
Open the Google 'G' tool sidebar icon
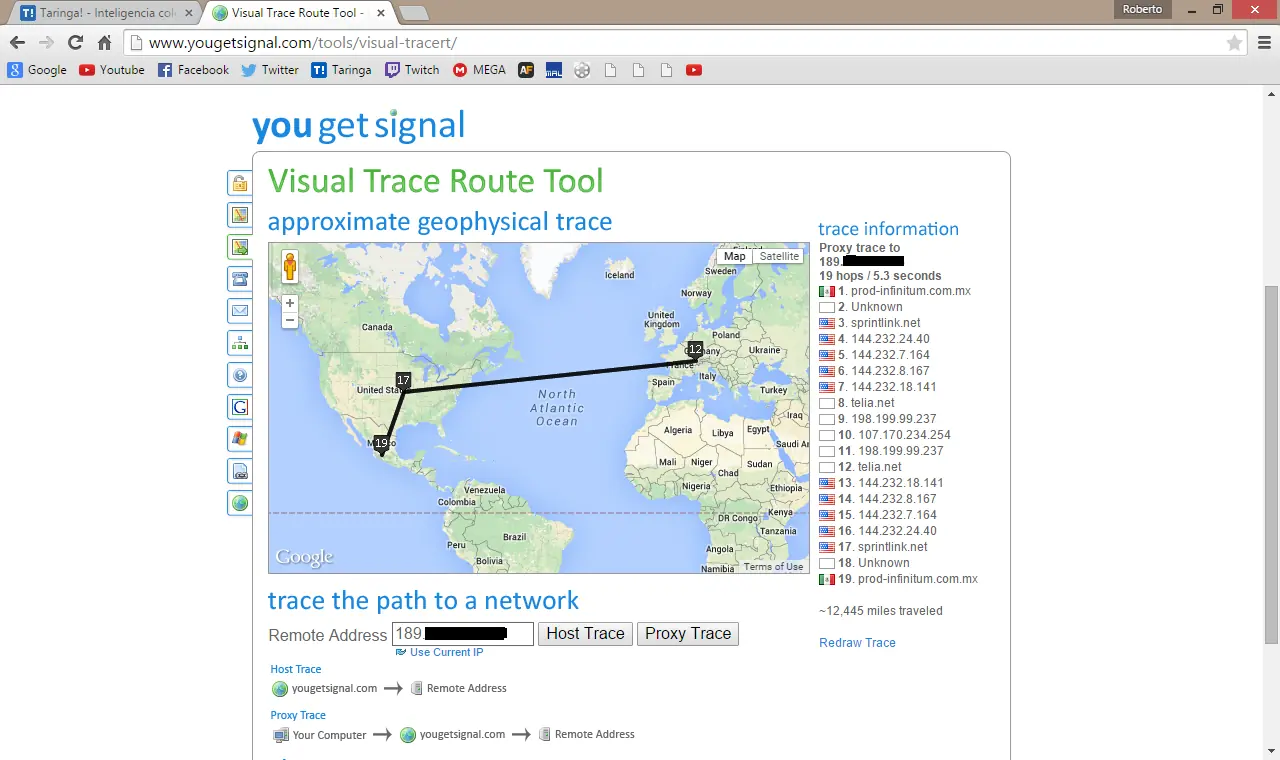click(x=240, y=407)
